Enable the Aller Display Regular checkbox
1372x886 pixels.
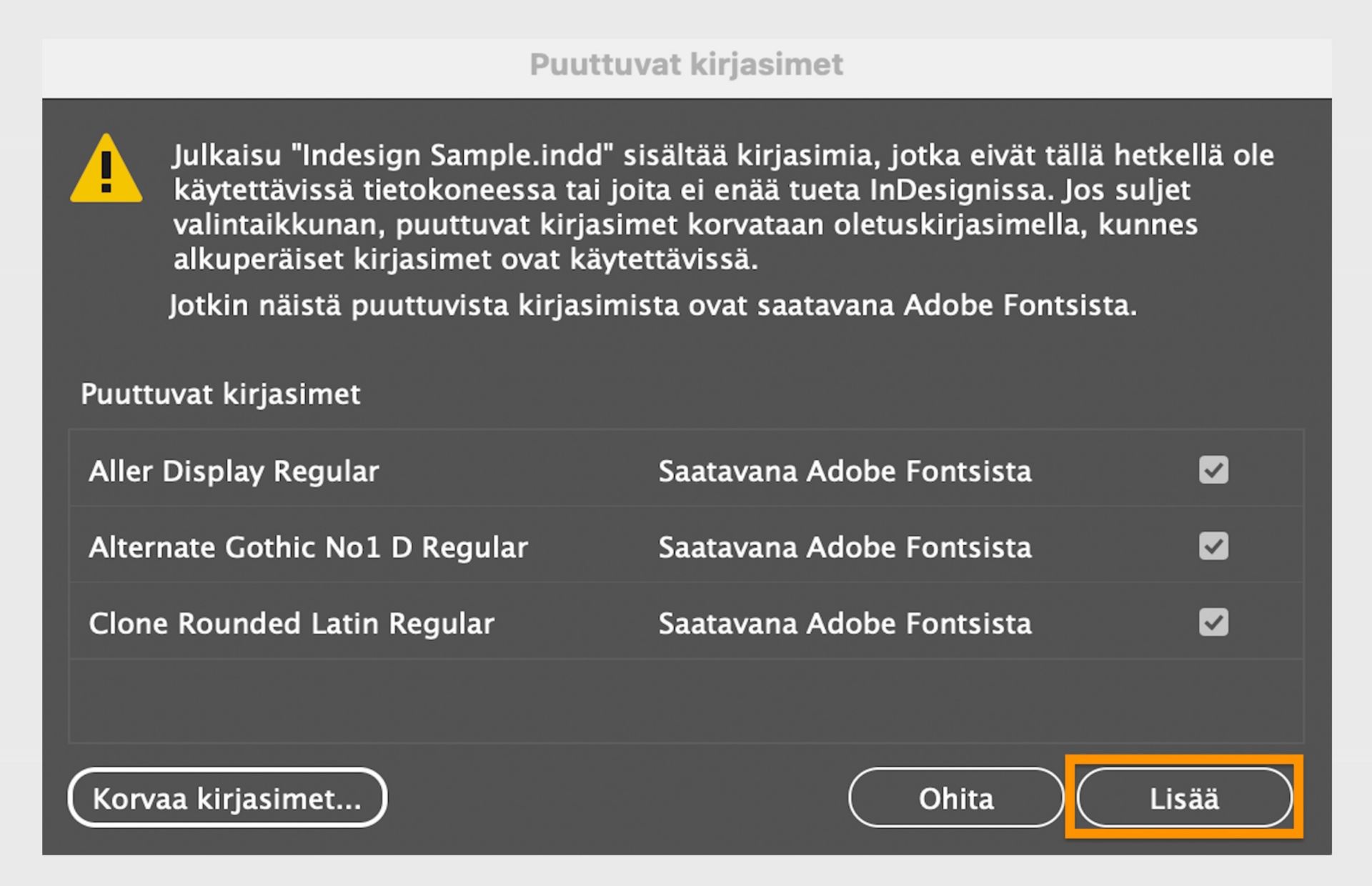pyautogui.click(x=1213, y=470)
